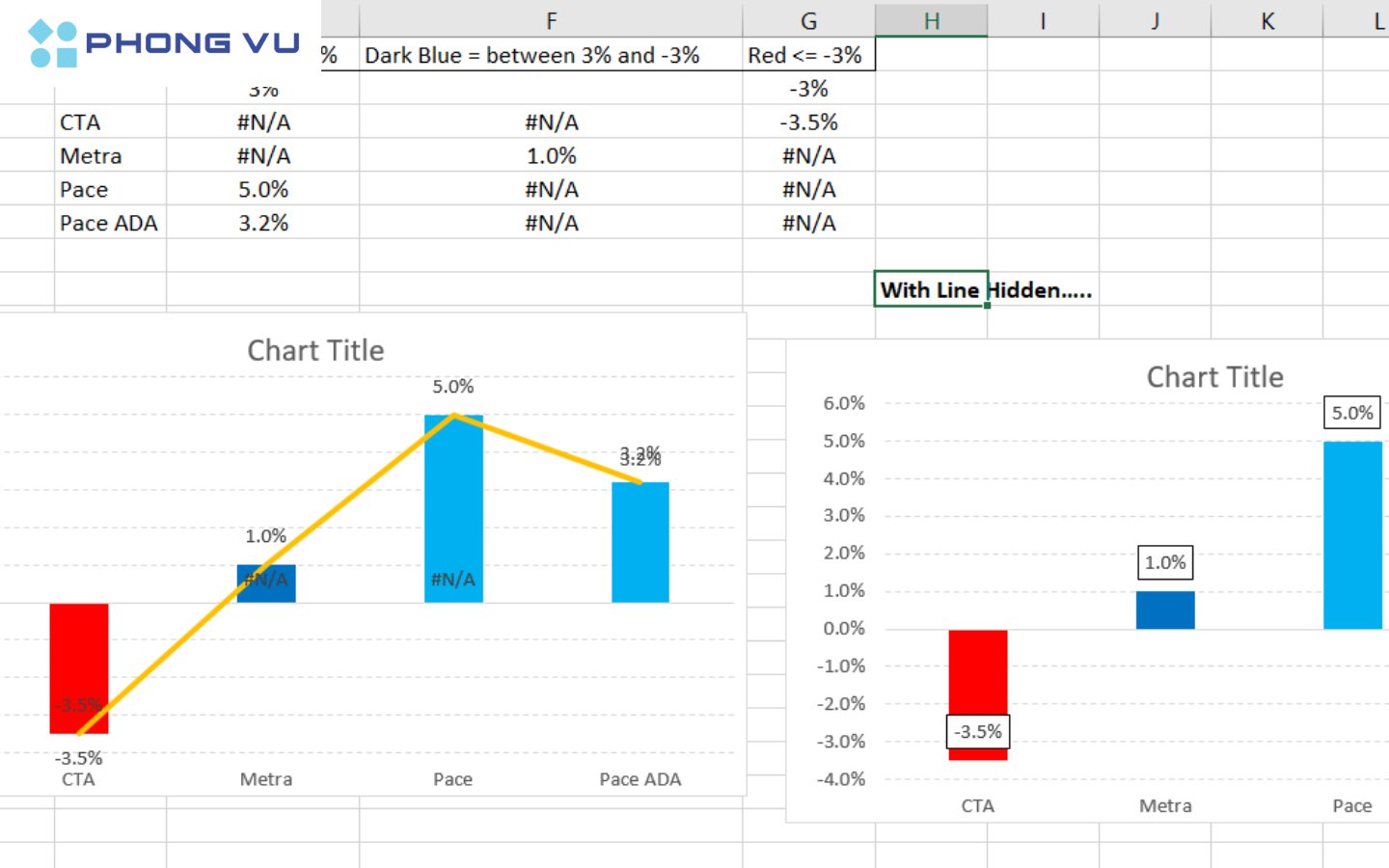Select the 'With Line Hidden.....' cell

pyautogui.click(x=931, y=289)
